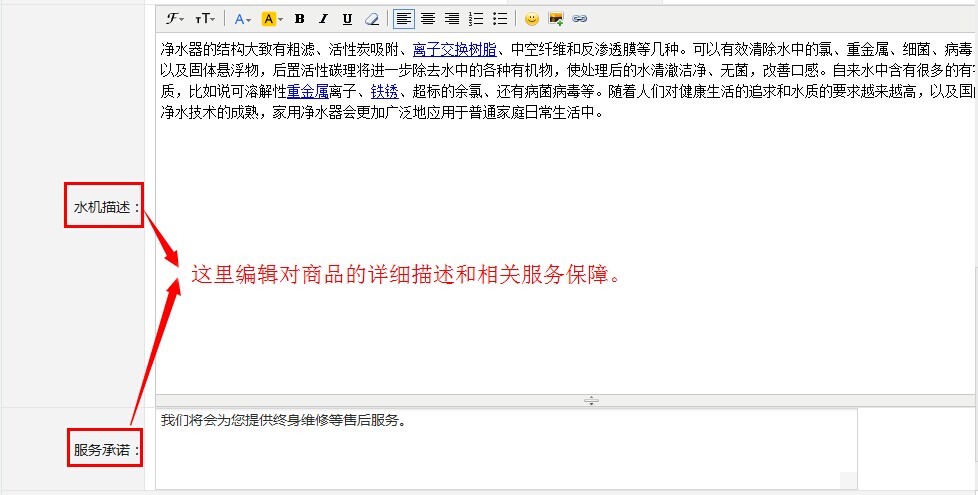Image resolution: width=978 pixels, height=495 pixels.
Task: Click the insert image icon
Action: 556,19
